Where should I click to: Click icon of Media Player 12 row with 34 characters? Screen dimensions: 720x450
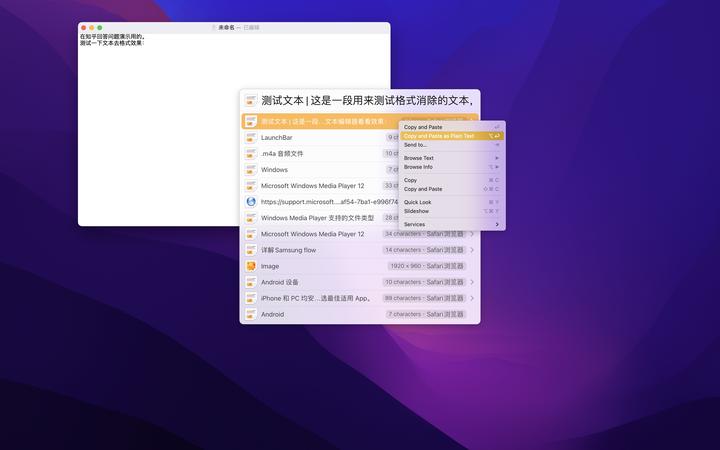251,234
